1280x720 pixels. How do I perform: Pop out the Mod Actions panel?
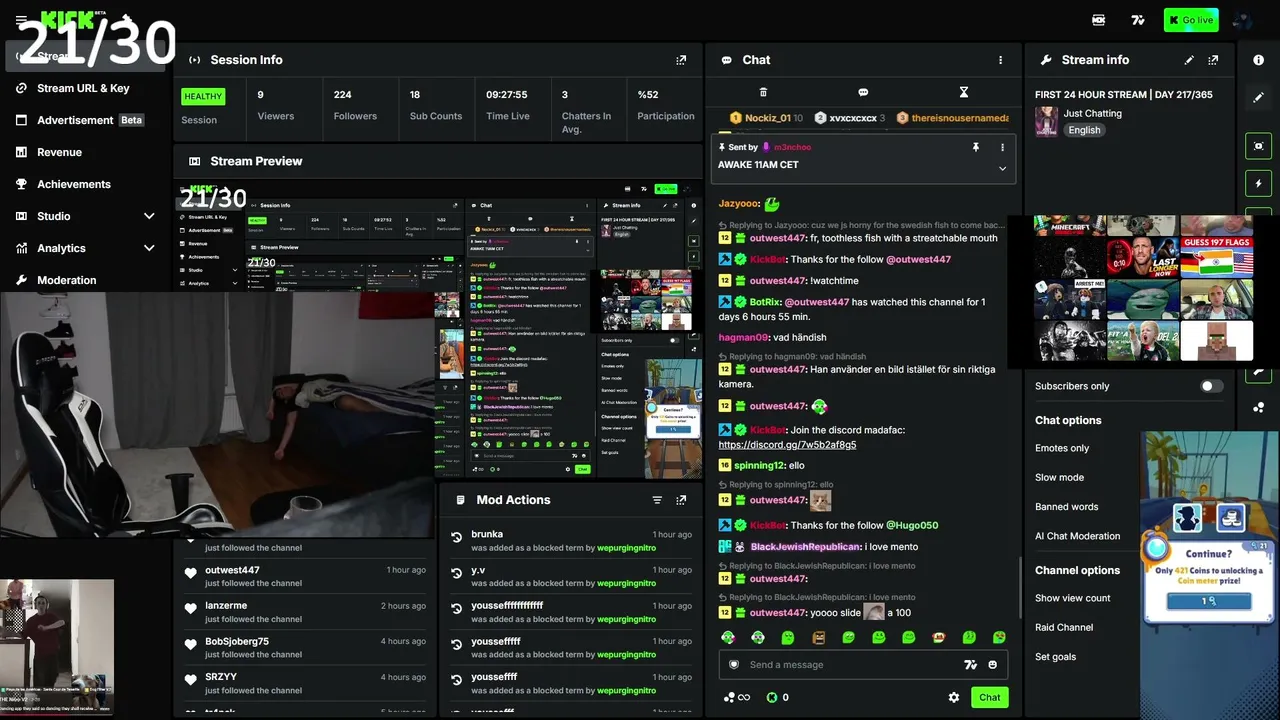point(681,500)
